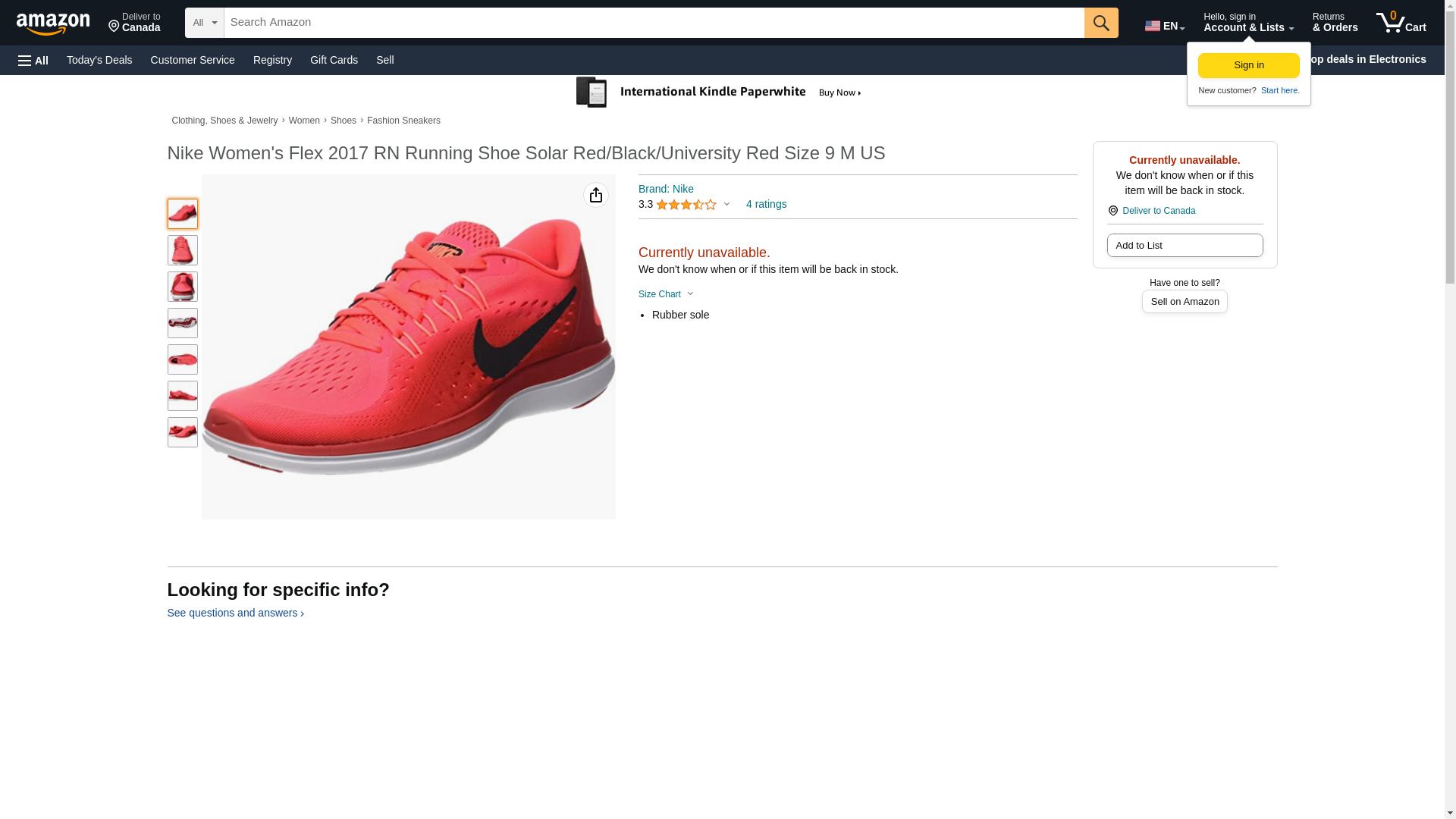Select the second shoe thumbnail image

pos(183,250)
